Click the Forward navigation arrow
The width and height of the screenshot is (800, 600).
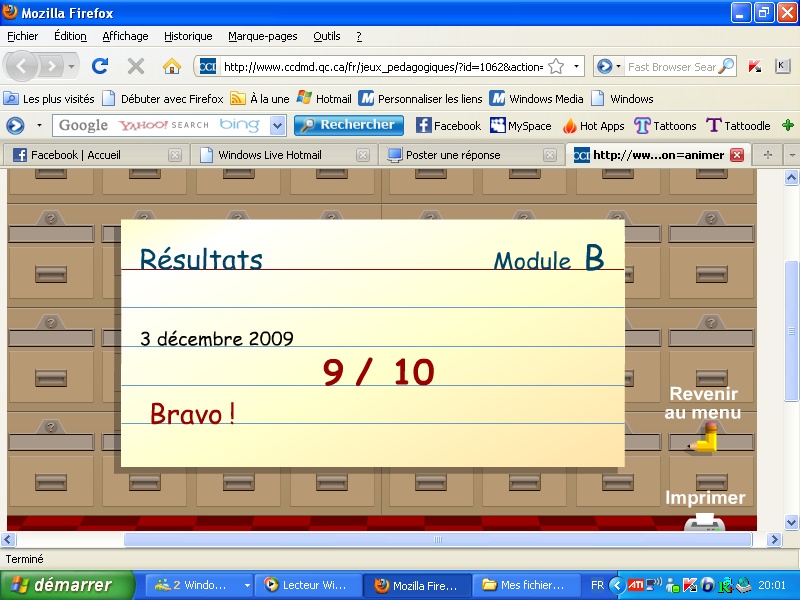click(x=52, y=66)
